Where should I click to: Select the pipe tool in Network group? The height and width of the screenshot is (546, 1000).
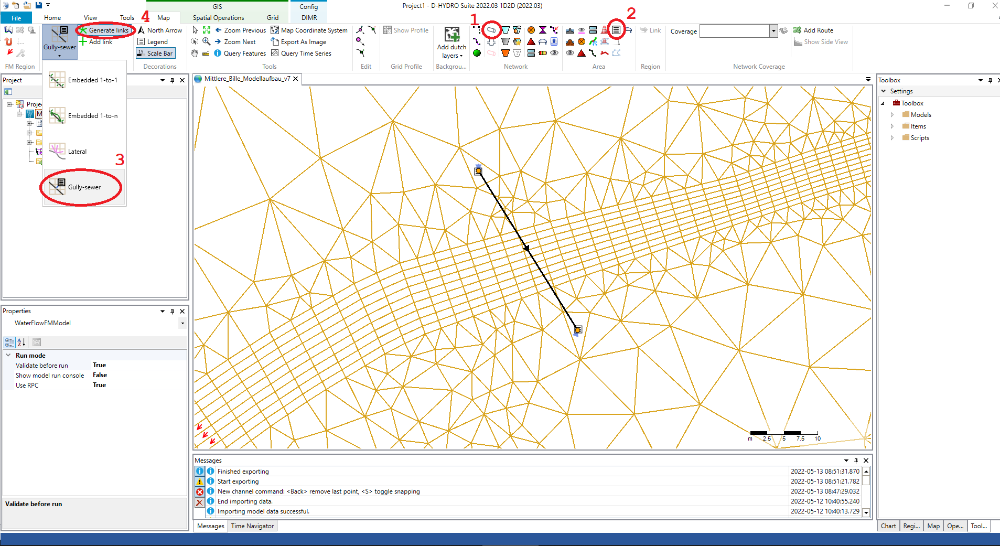(x=491, y=30)
